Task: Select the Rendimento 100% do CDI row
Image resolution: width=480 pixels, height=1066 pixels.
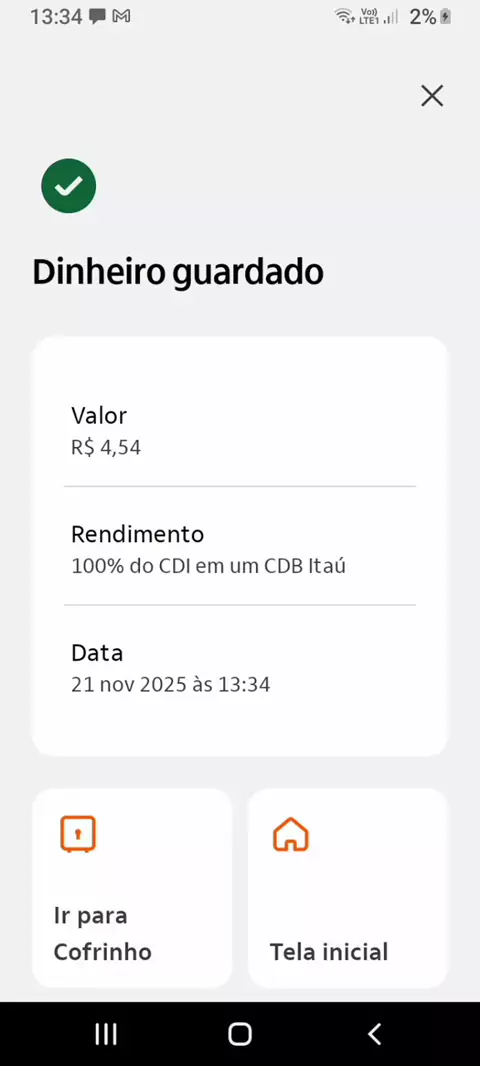Action: coord(240,549)
